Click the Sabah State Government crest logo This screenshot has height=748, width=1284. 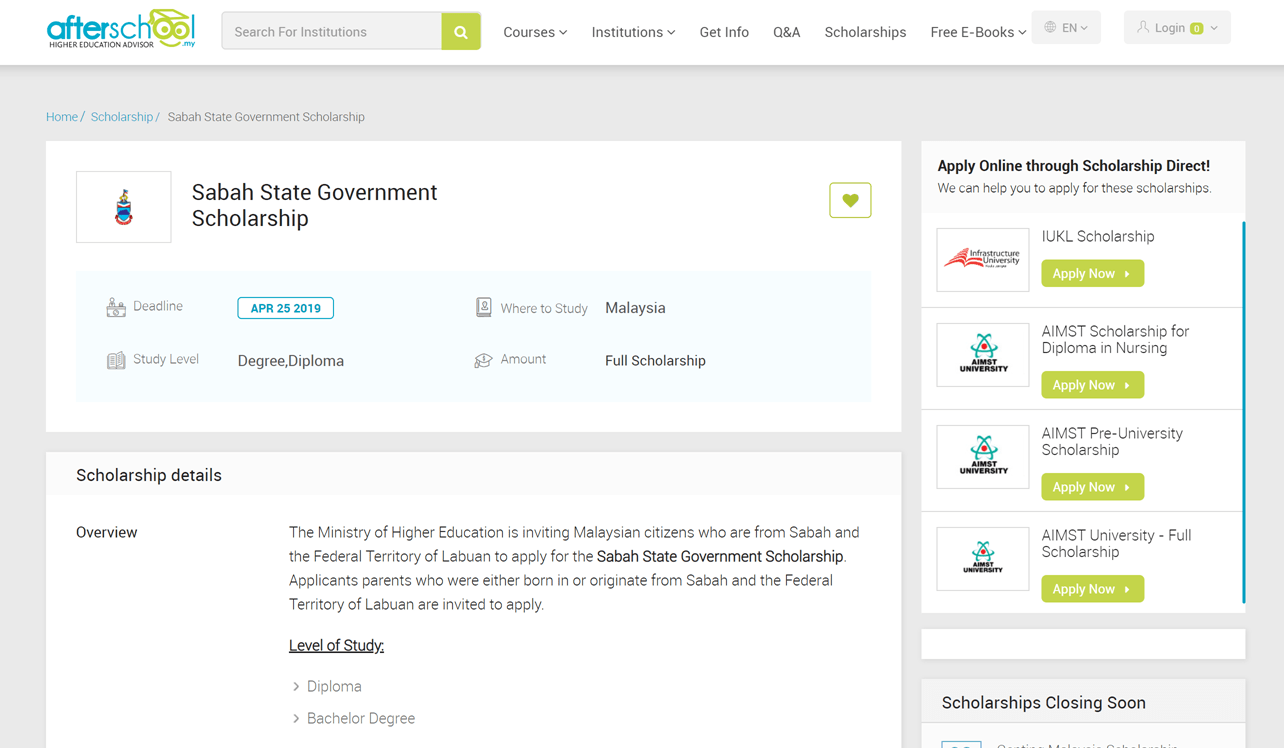click(124, 207)
